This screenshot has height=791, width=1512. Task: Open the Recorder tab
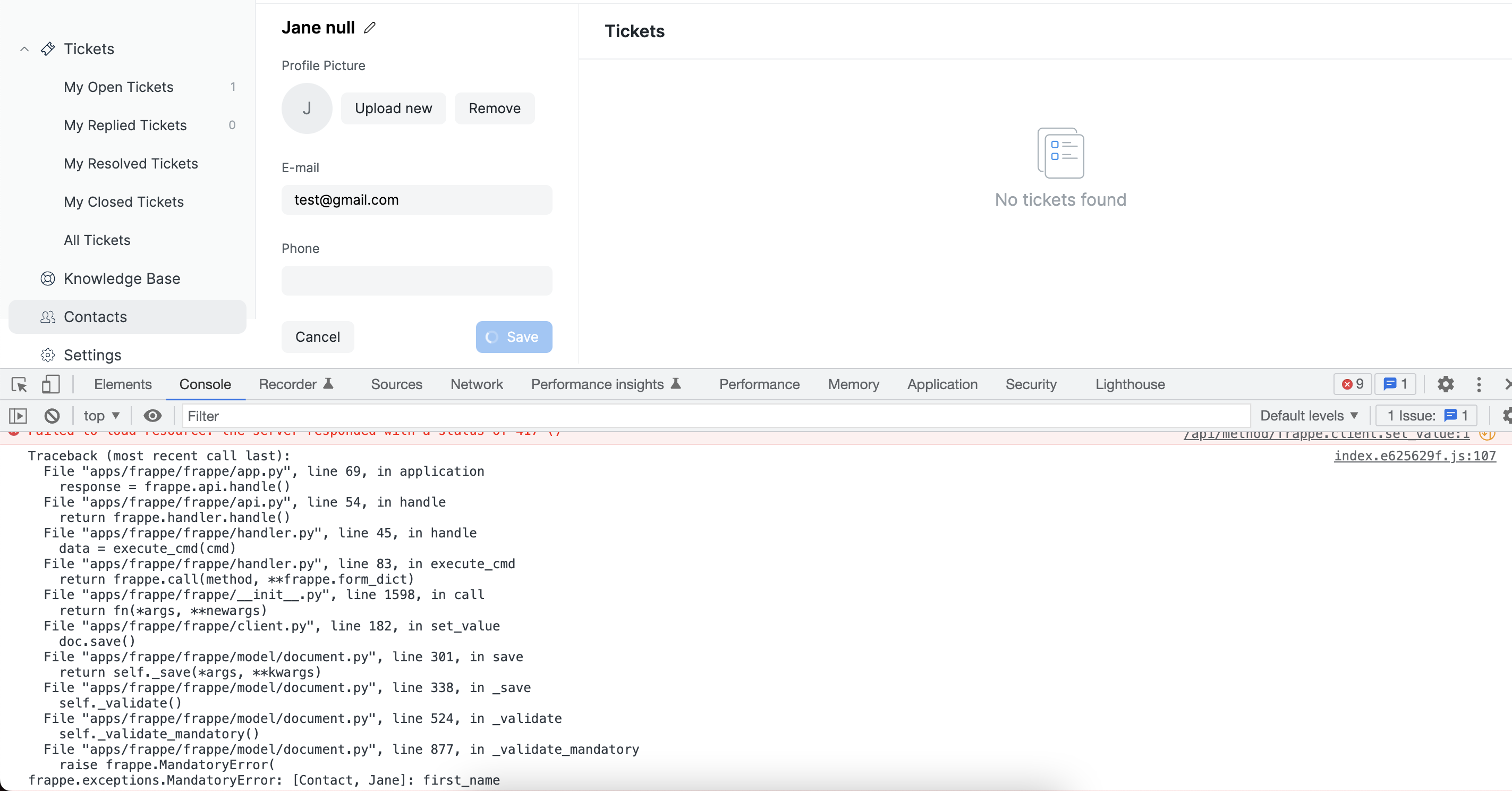point(296,385)
